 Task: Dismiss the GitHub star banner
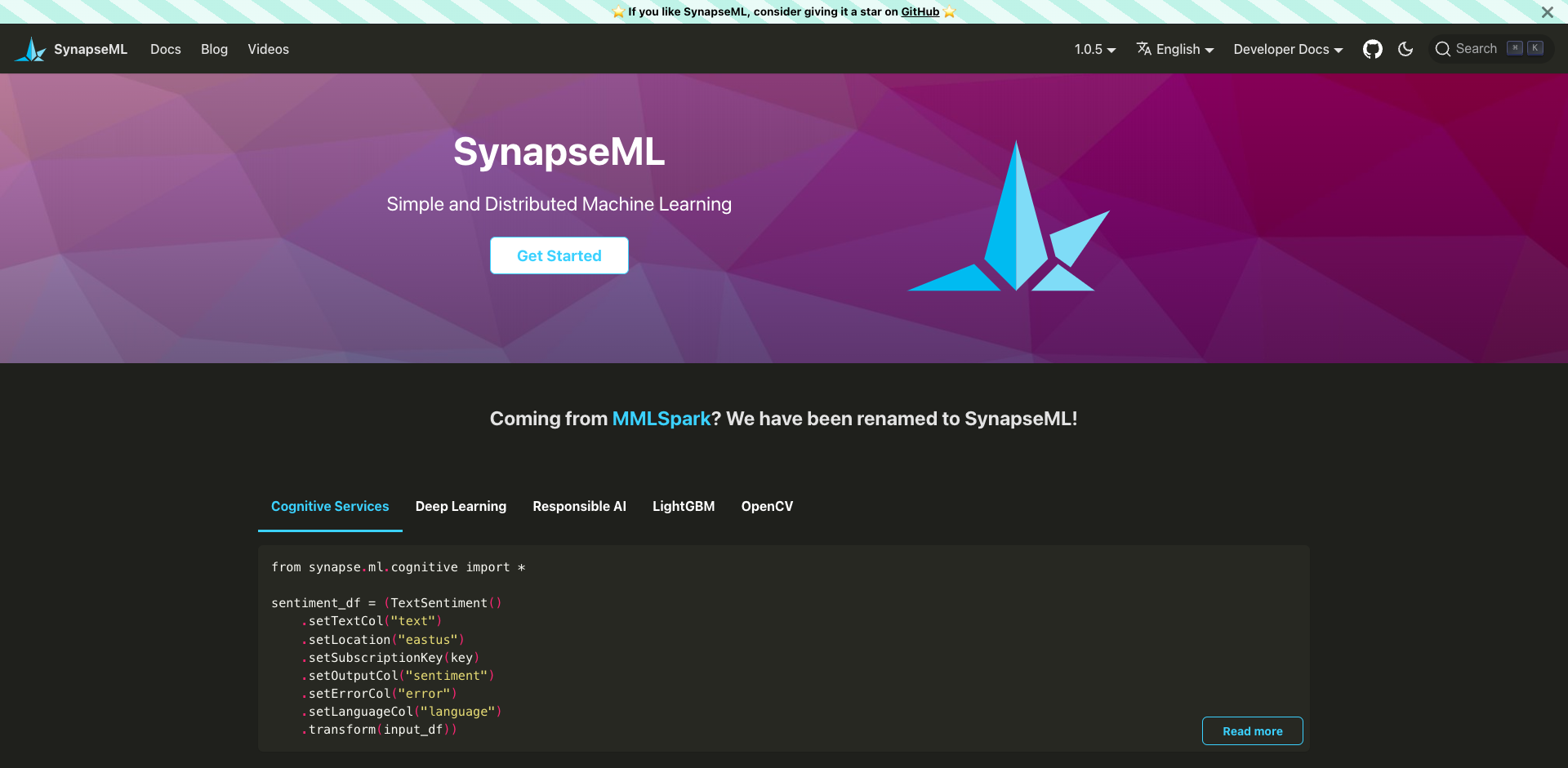[1548, 12]
